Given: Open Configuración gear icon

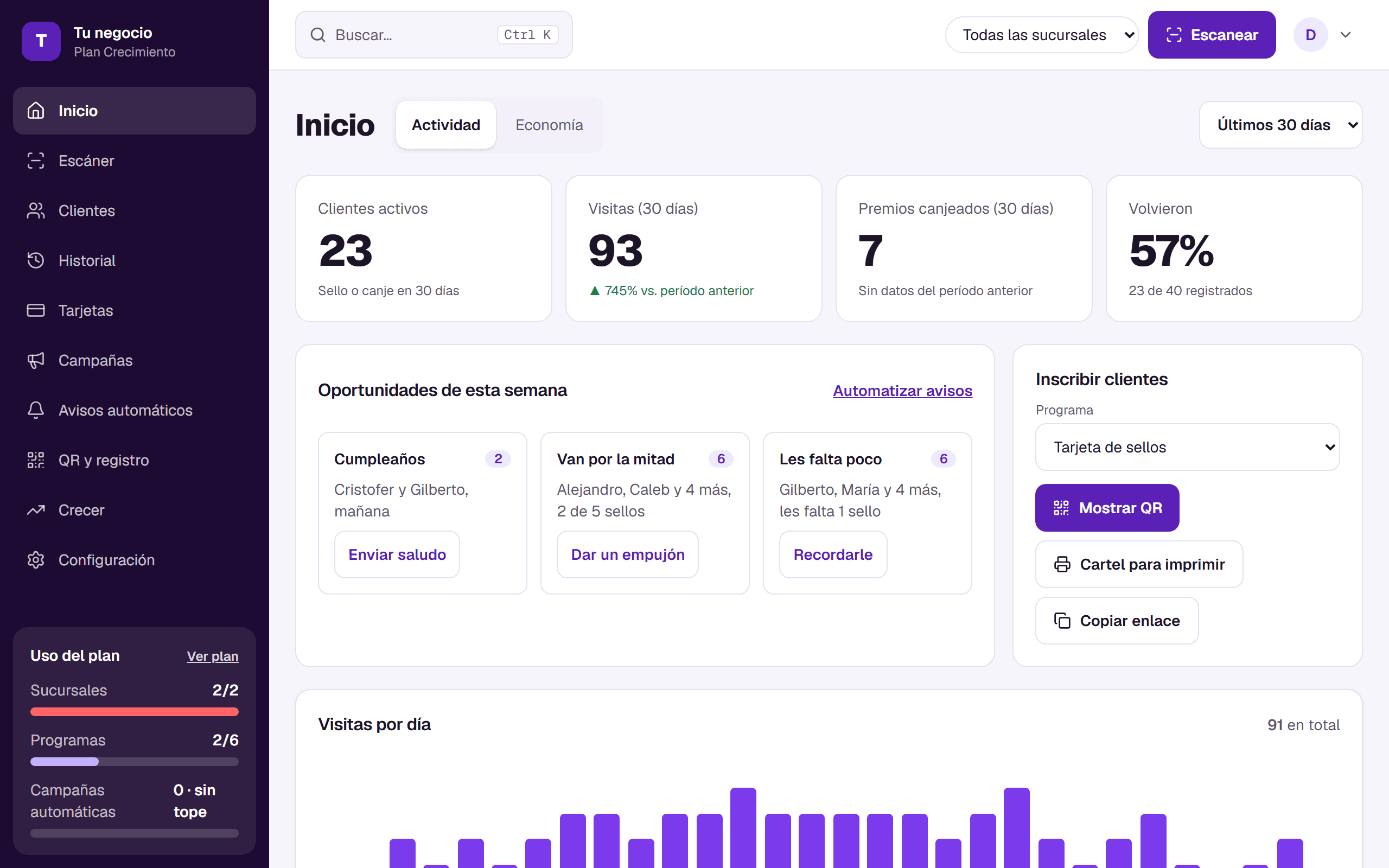Looking at the screenshot, I should (x=36, y=560).
